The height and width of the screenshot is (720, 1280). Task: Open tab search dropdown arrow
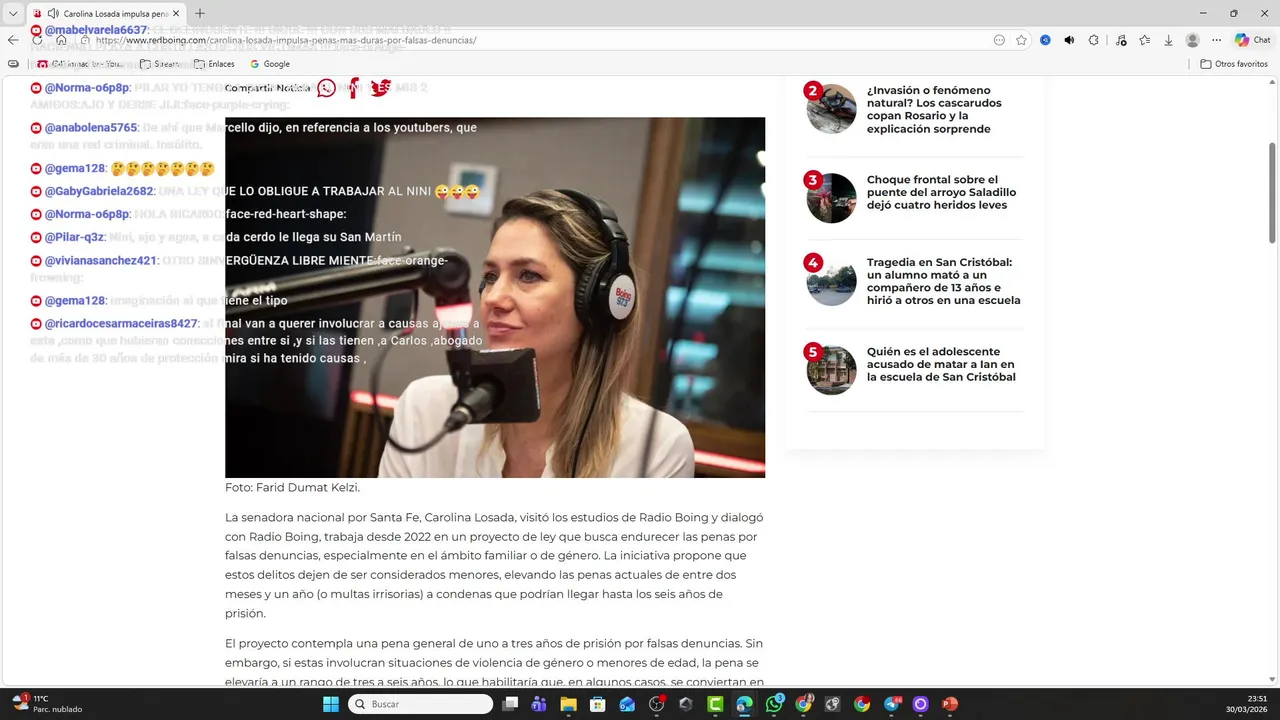pyautogui.click(x=13, y=13)
